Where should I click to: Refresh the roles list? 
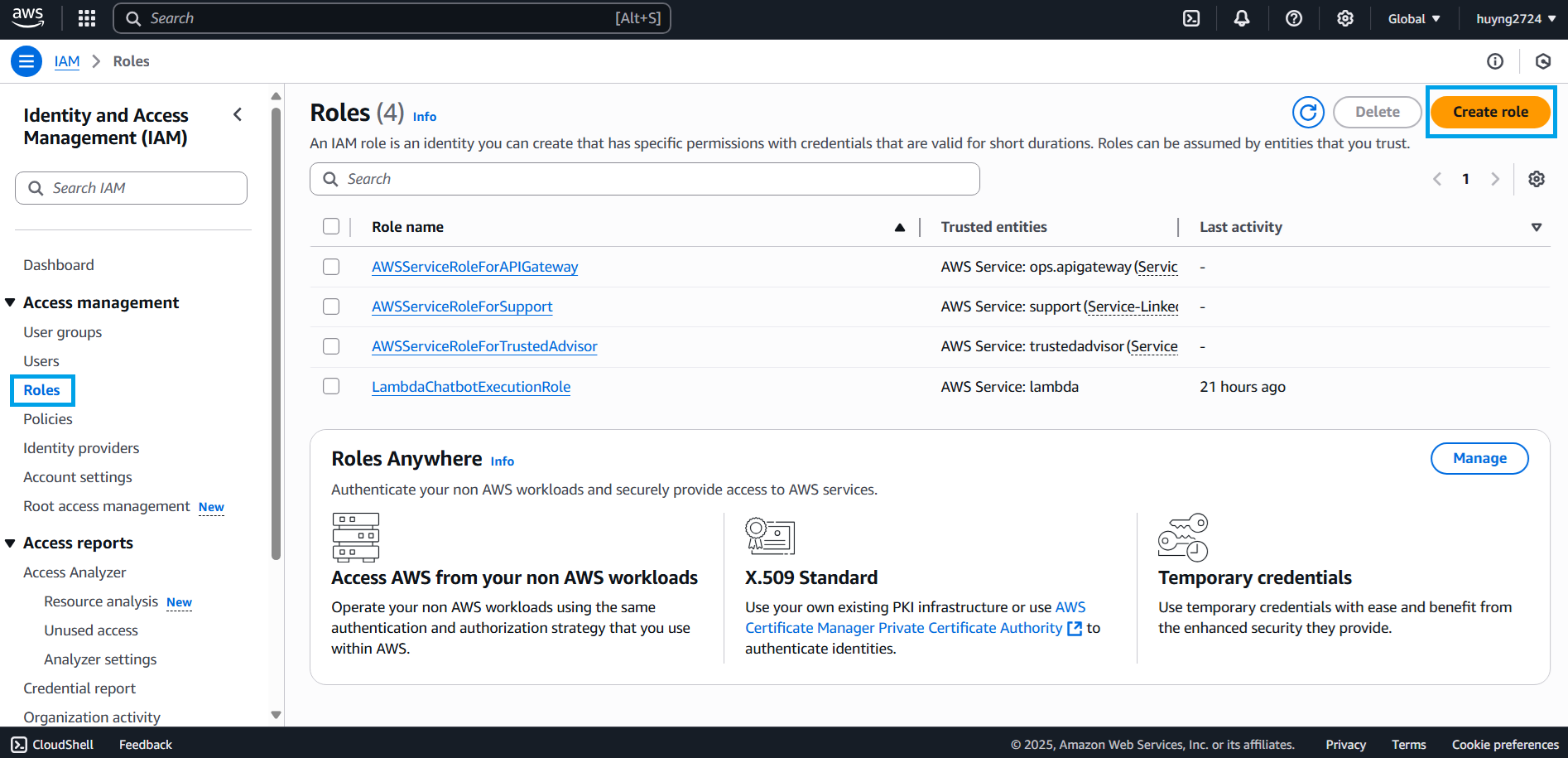point(1308,112)
